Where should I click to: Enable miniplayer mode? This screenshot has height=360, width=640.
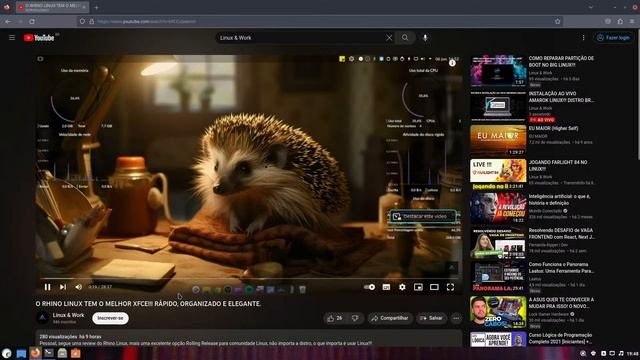pos(418,287)
